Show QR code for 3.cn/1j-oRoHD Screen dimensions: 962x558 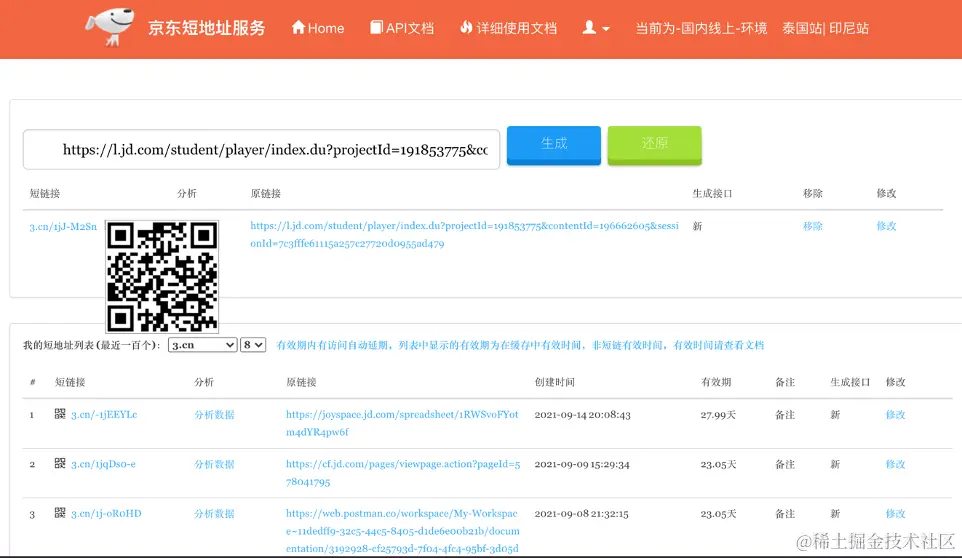pos(60,513)
